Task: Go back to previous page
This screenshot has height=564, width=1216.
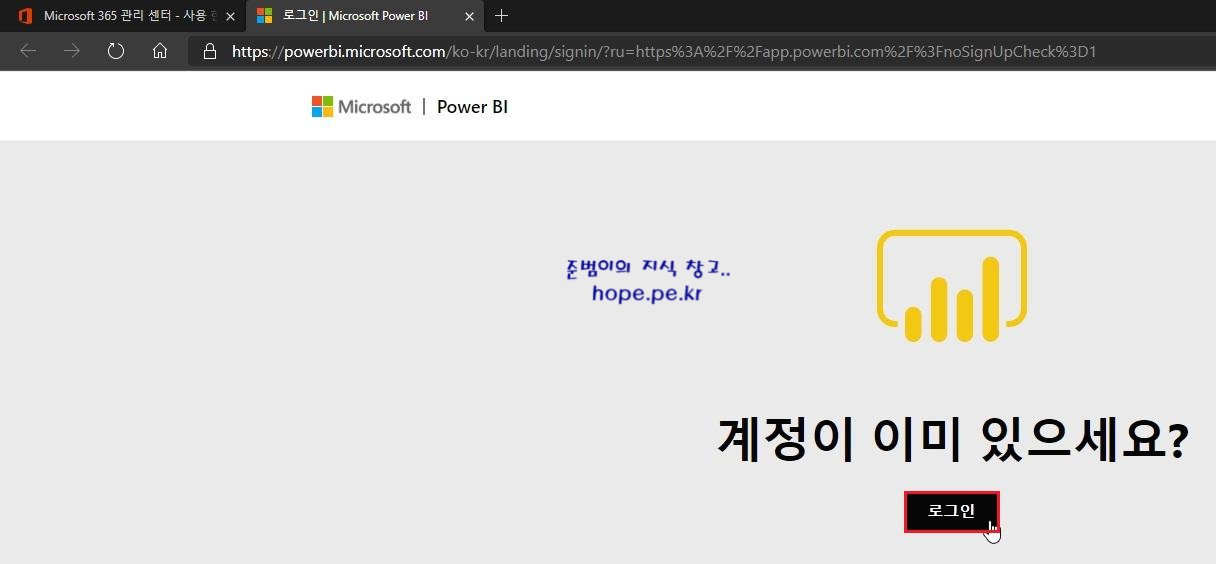Action: pos(28,51)
